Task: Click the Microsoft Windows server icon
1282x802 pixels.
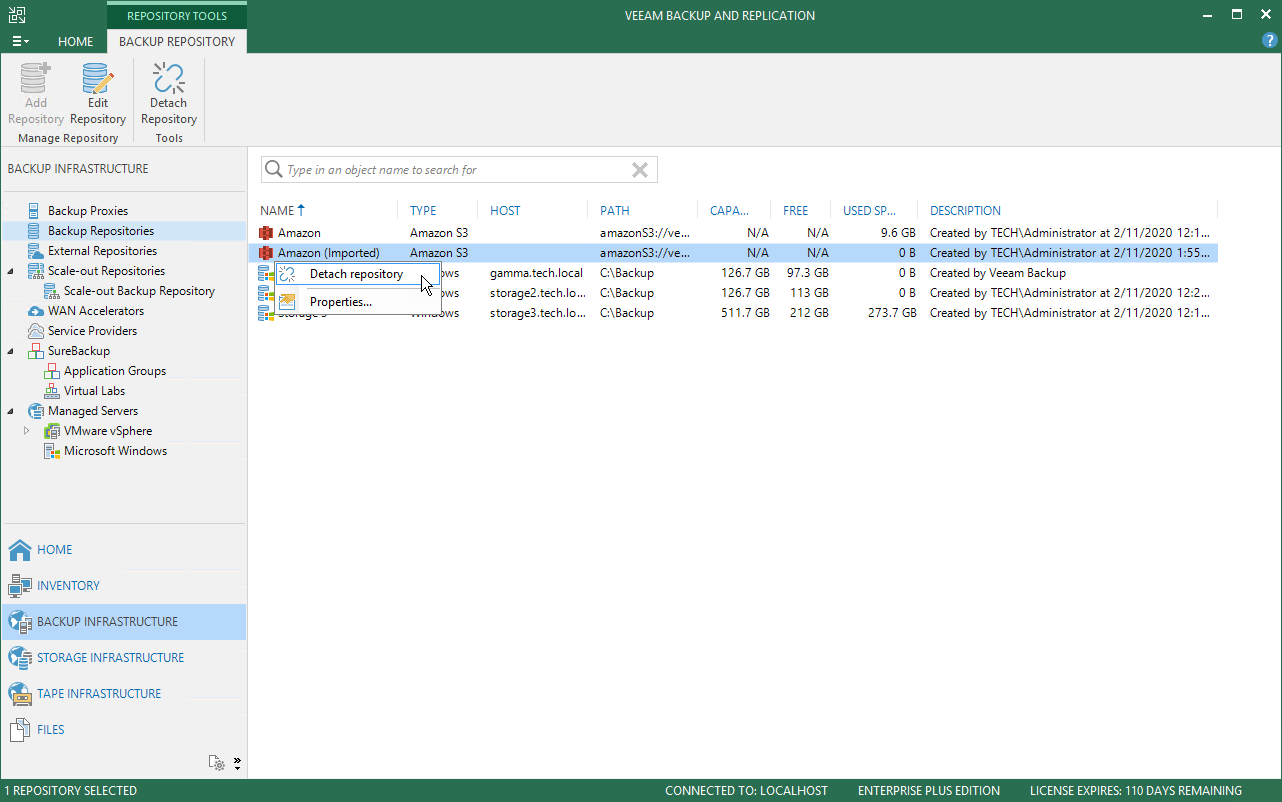Action: tap(52, 451)
